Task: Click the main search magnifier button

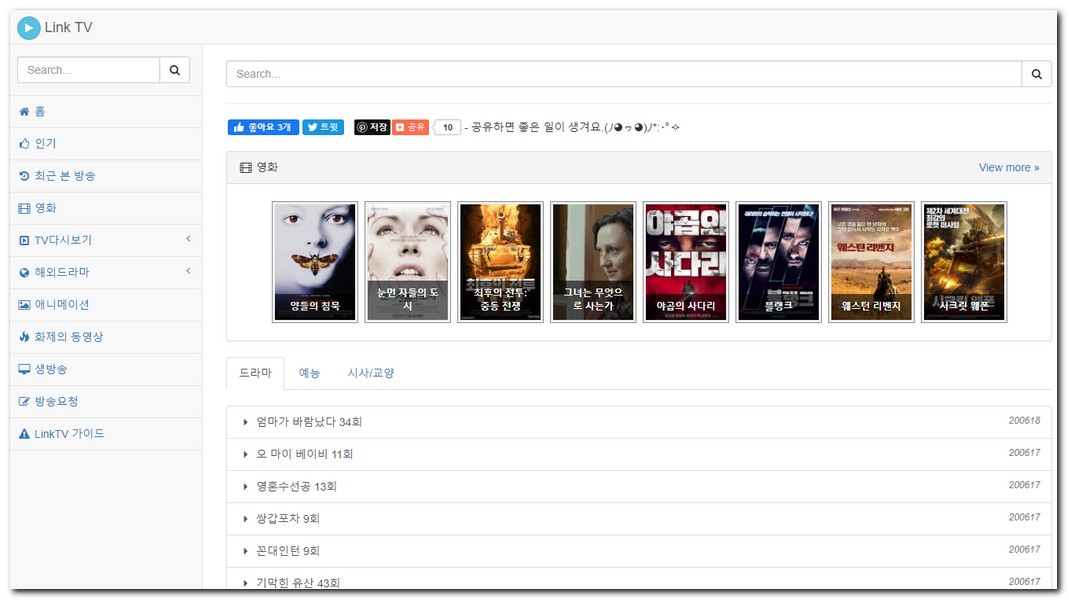Action: point(1036,74)
